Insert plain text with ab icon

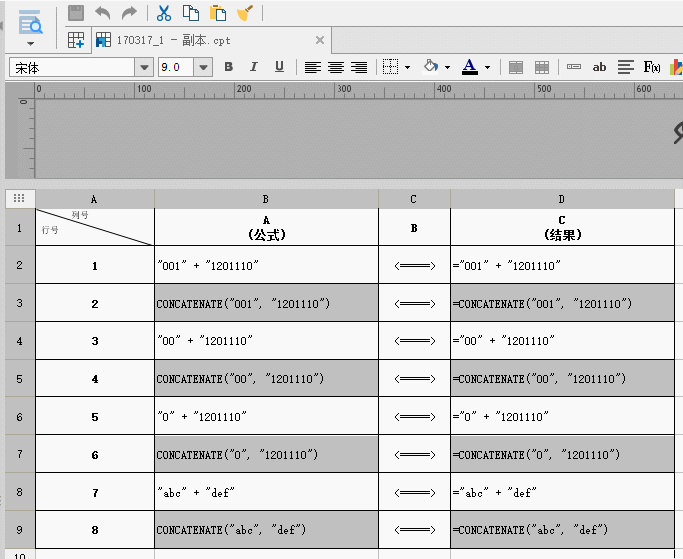tap(599, 67)
